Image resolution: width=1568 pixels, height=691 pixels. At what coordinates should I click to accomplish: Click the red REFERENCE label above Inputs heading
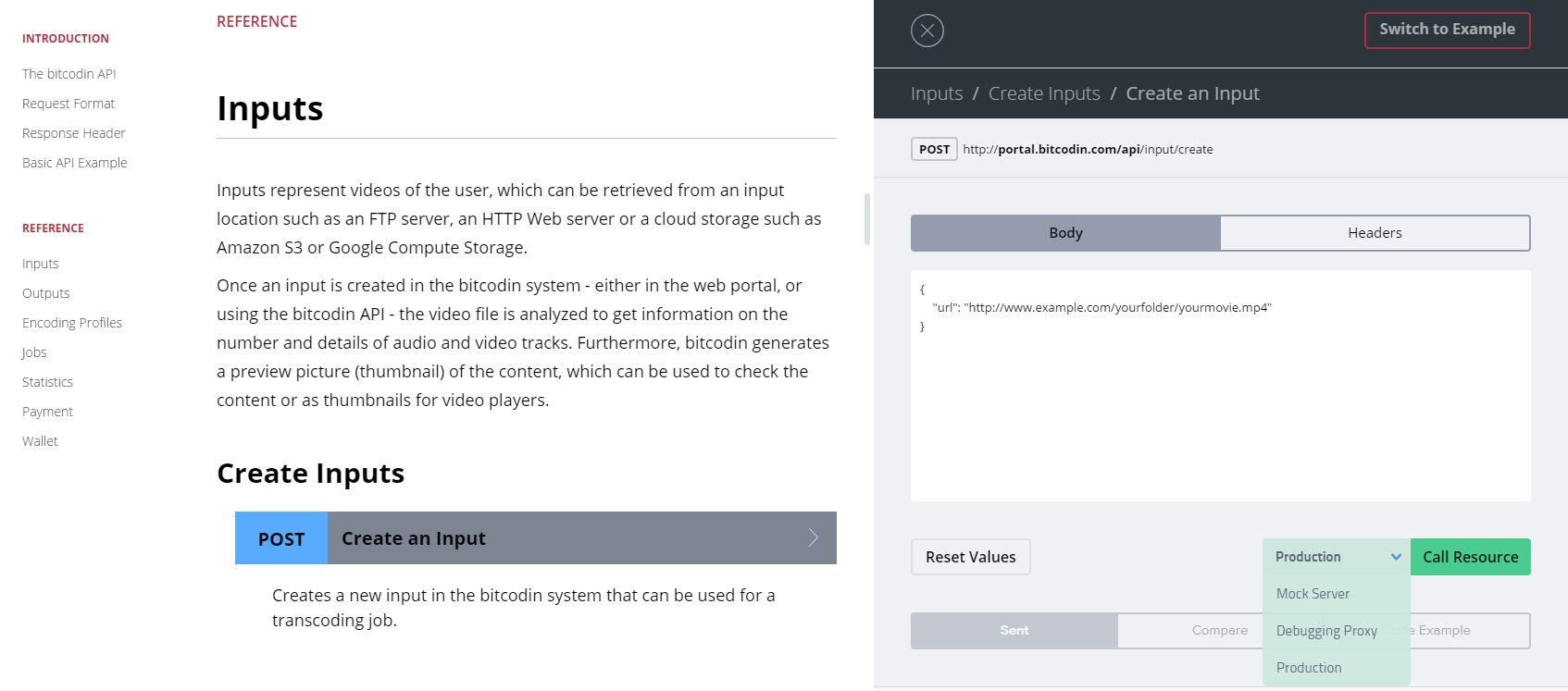pos(257,21)
